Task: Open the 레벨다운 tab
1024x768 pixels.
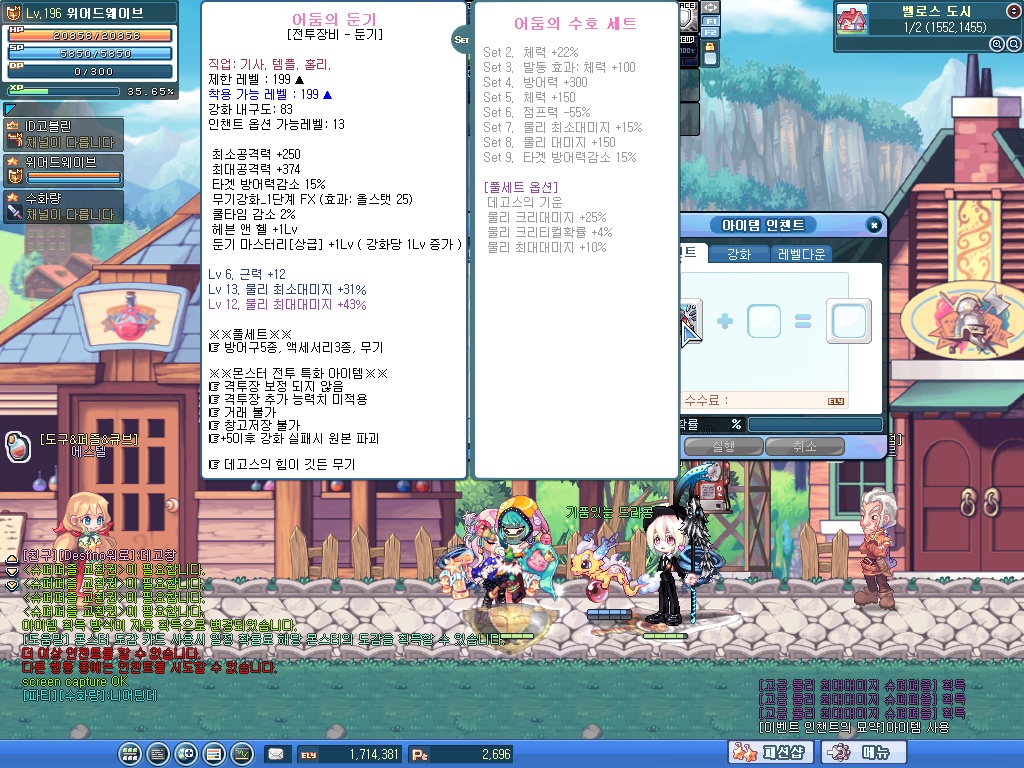Action: (803, 254)
